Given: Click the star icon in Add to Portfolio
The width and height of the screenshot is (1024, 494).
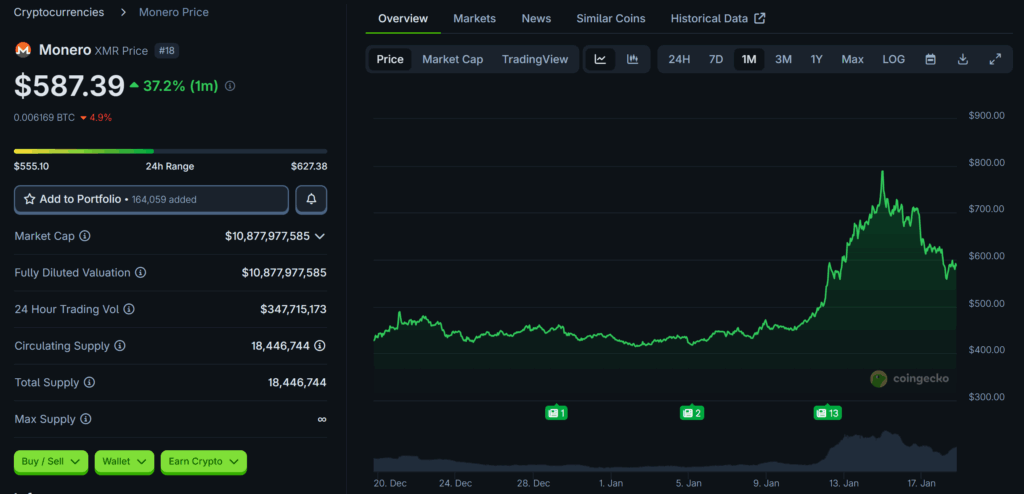Looking at the screenshot, I should click(x=29, y=199).
